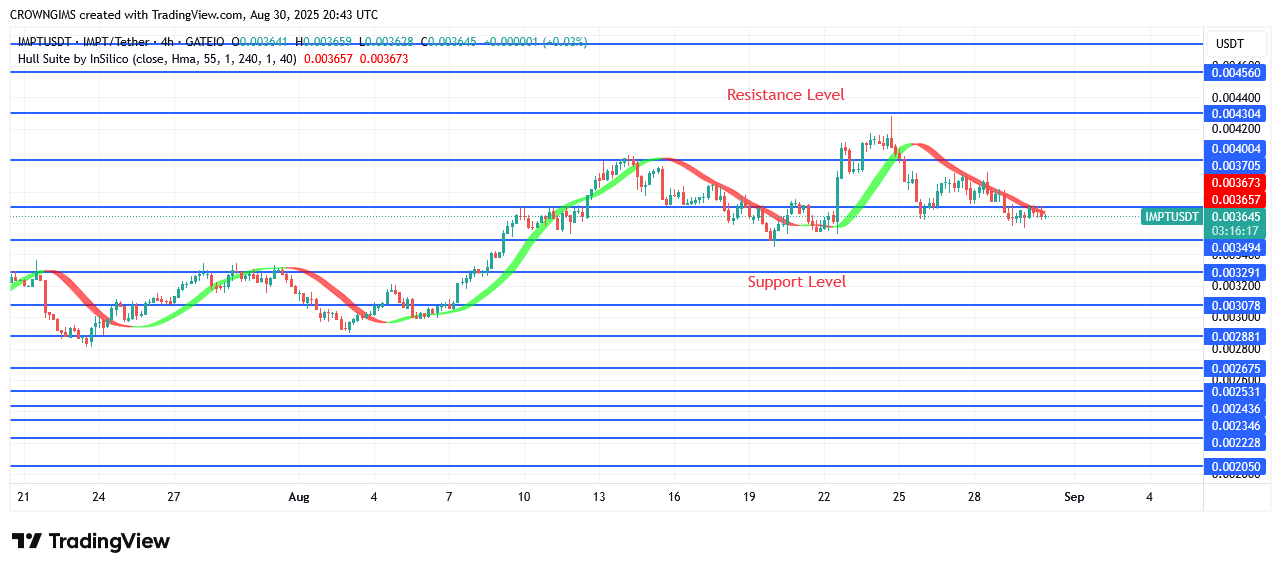Click the 13 date label on time axis
Screen dimensions: 1281x571
point(599,496)
